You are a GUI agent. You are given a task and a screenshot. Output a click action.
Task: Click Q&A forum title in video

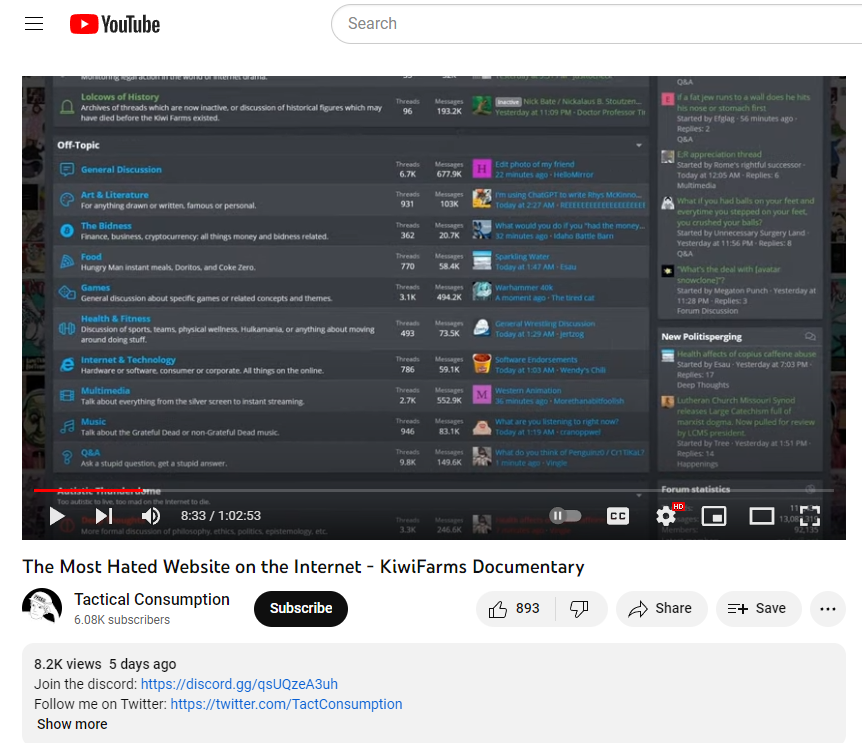[x=91, y=452]
